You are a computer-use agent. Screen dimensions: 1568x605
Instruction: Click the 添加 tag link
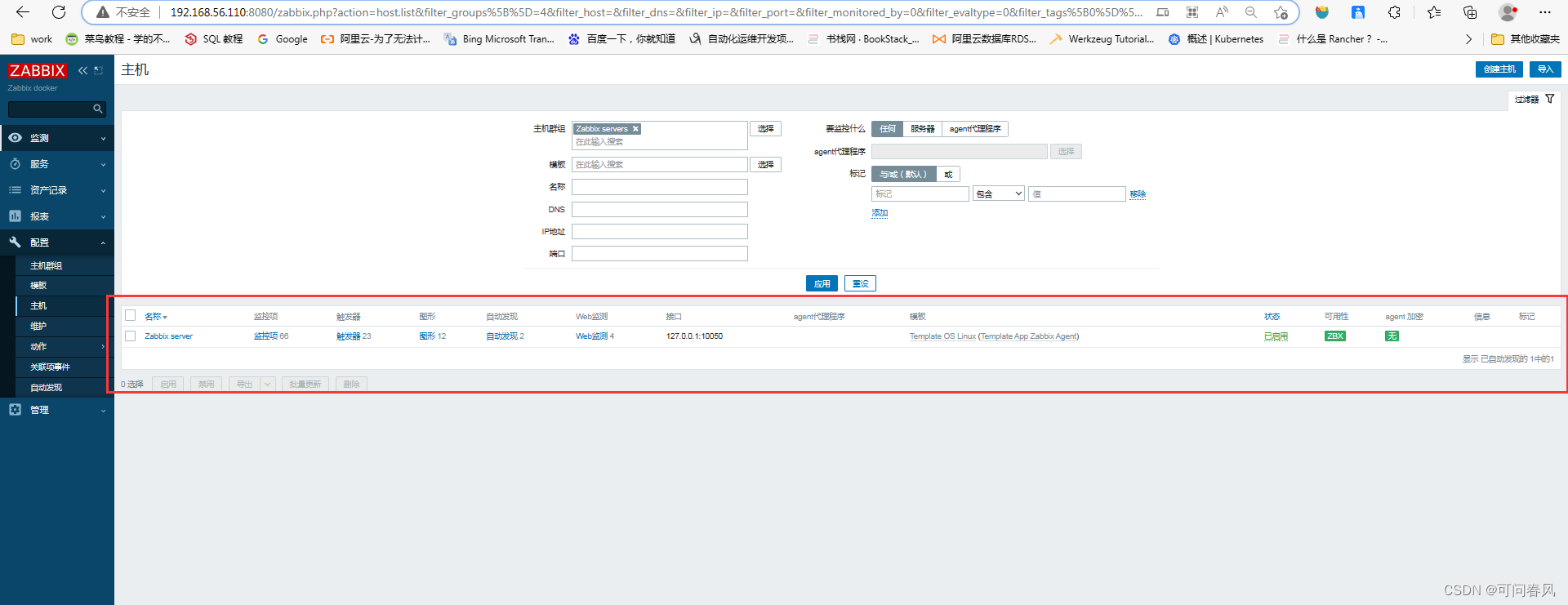click(x=880, y=213)
